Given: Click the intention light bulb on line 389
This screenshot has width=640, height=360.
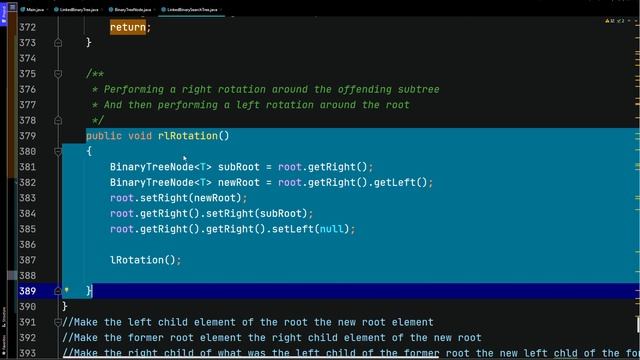Looking at the screenshot, I should click(67, 290).
